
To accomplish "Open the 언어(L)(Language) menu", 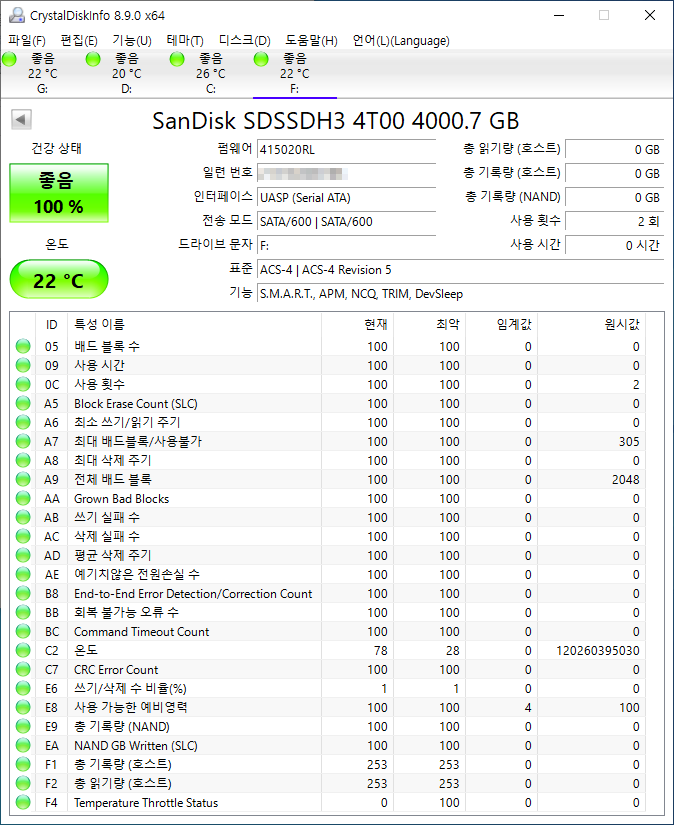I will pos(401,41).
